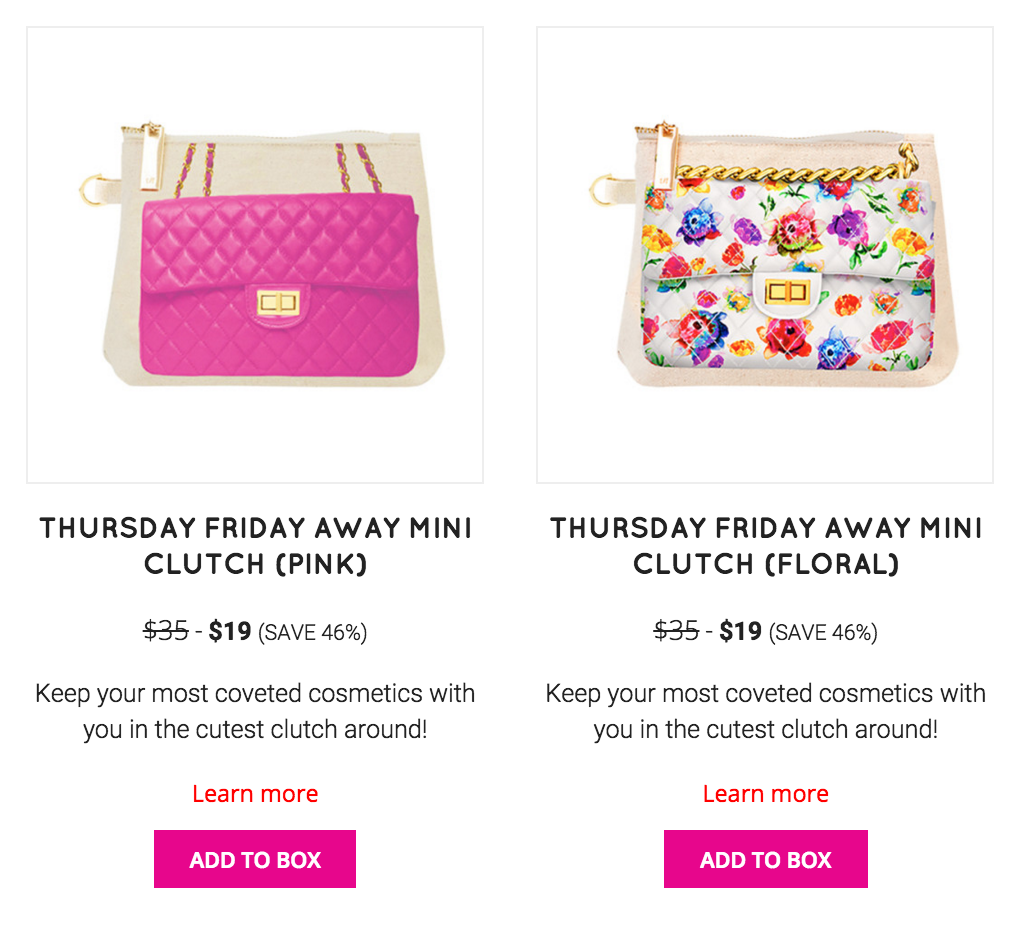Click the gold turn-lock clasp on pink clutch

pos(278,302)
